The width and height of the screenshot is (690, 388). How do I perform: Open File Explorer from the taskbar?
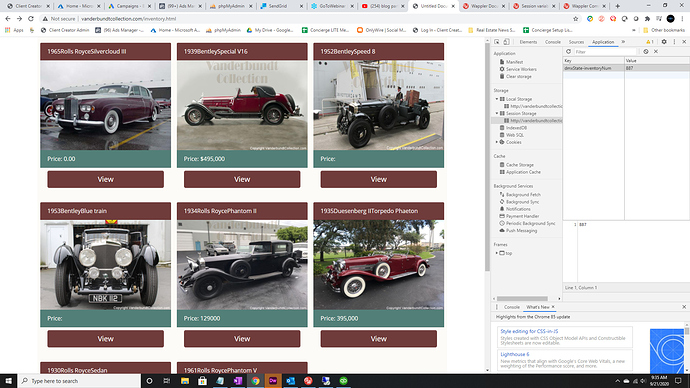click(x=185, y=381)
